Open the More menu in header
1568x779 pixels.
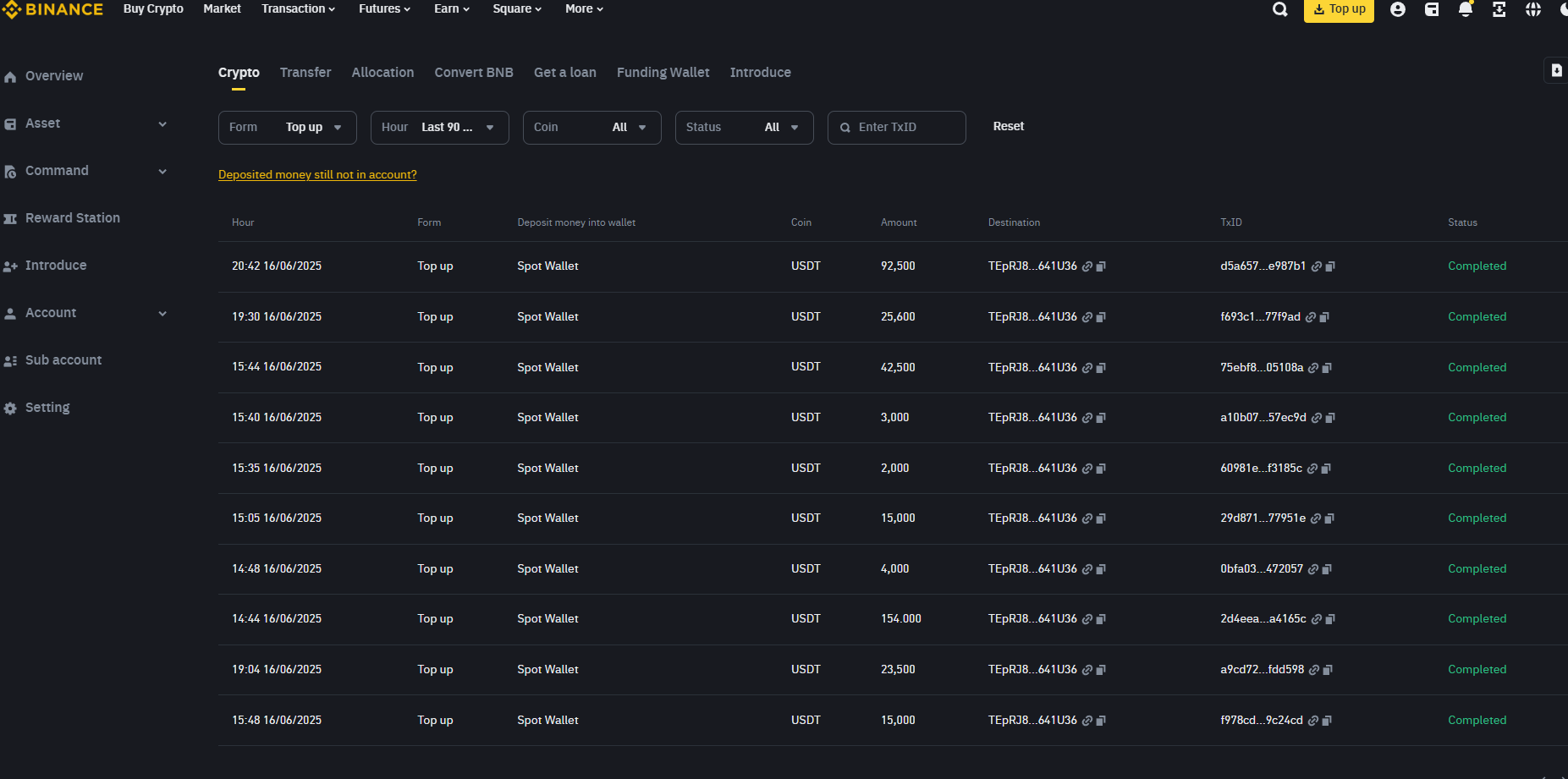click(x=584, y=8)
